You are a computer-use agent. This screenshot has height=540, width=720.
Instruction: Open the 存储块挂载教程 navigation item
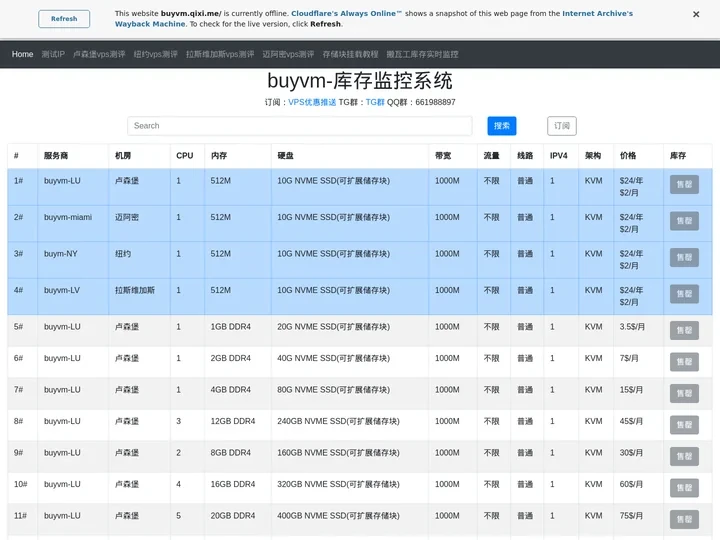coord(350,54)
